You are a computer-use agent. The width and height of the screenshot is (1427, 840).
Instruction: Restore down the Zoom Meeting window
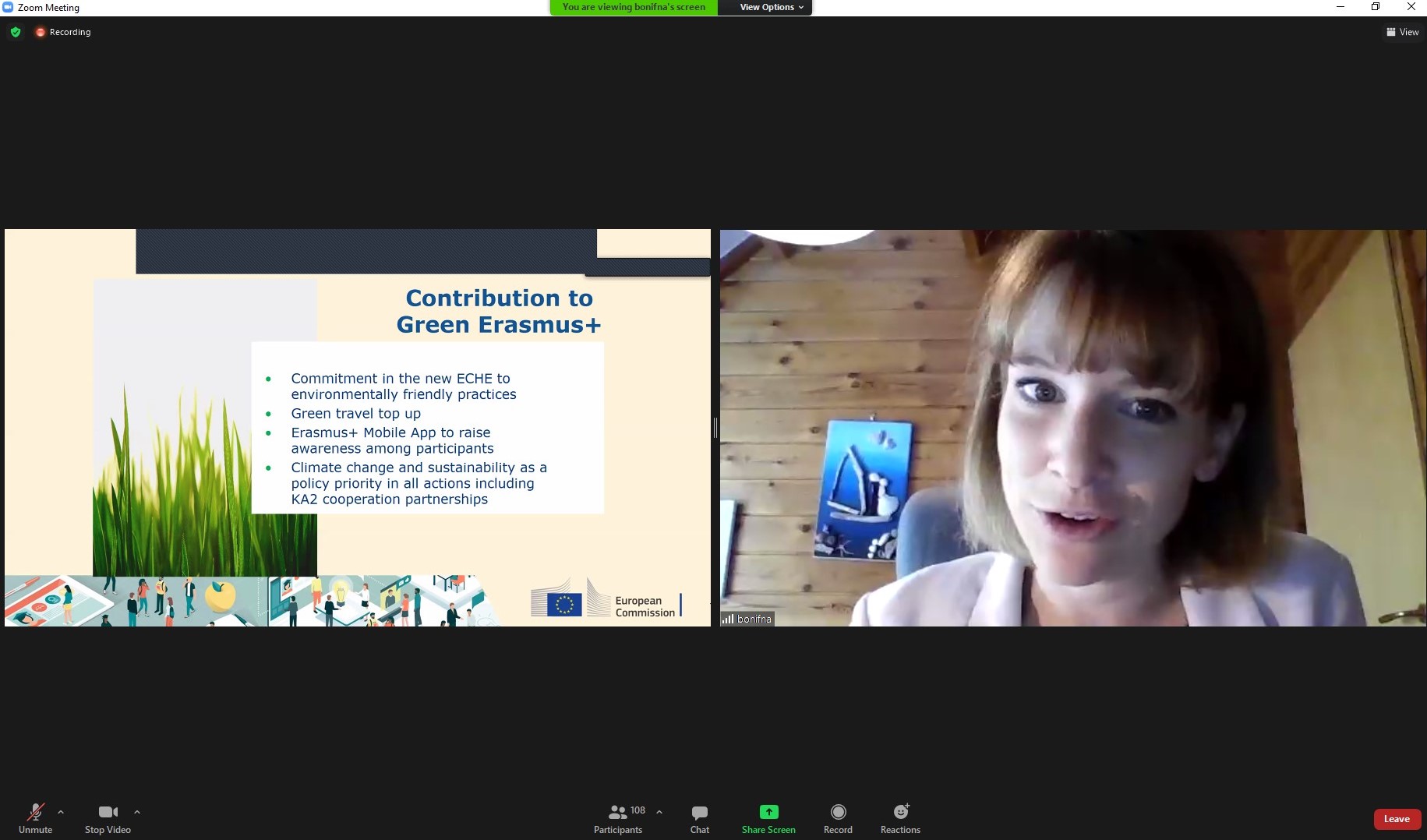[1376, 7]
